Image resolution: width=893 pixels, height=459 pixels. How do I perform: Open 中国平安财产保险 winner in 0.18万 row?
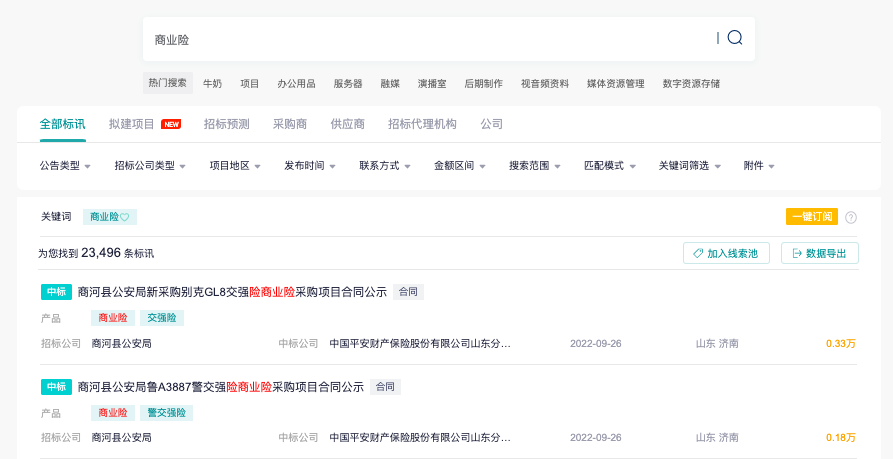click(x=420, y=438)
